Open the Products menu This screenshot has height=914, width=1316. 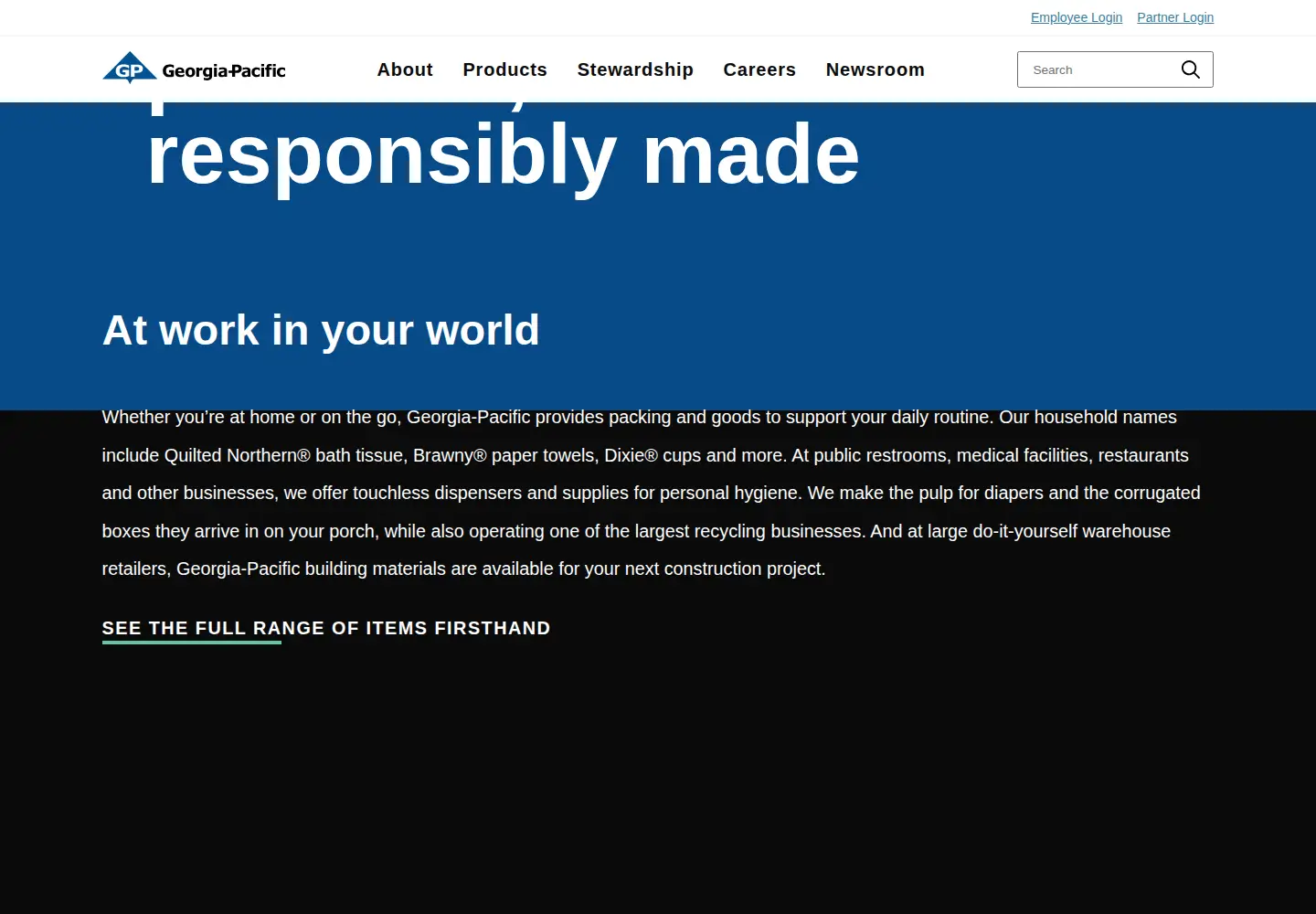click(504, 69)
